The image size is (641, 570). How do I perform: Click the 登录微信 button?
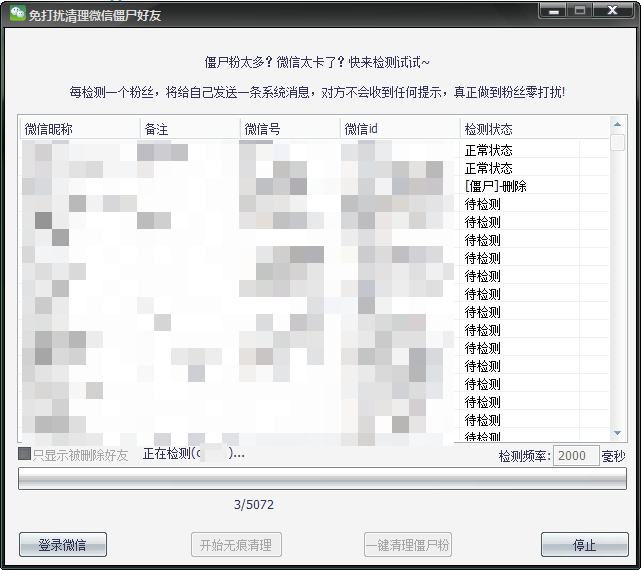[x=63, y=545]
